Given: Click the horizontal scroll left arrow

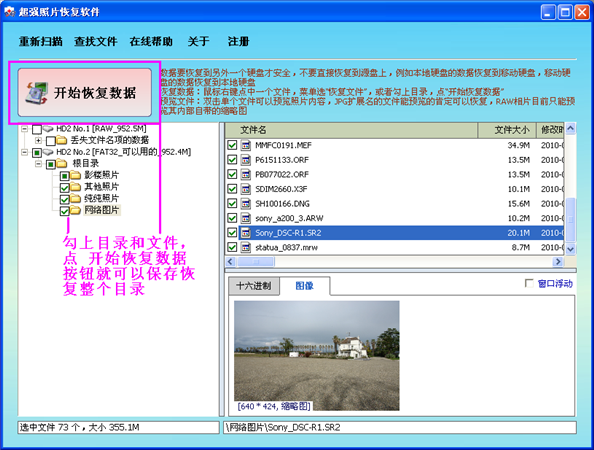Looking at the screenshot, I should (230, 261).
